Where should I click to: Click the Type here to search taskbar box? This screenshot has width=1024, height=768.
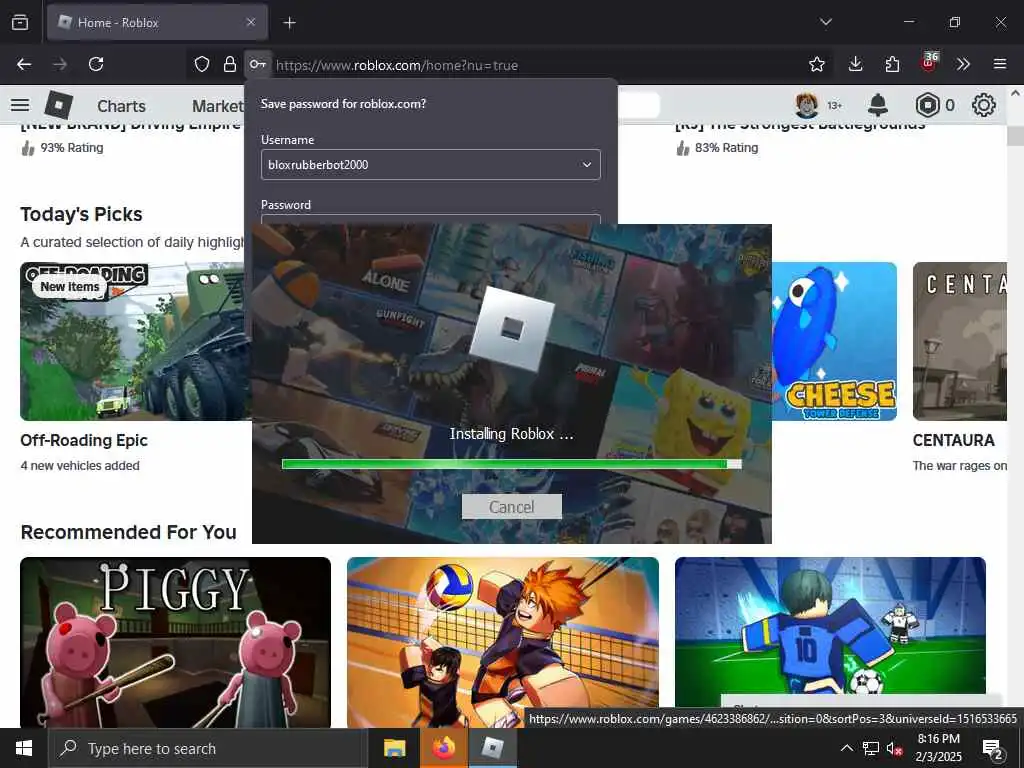click(208, 748)
